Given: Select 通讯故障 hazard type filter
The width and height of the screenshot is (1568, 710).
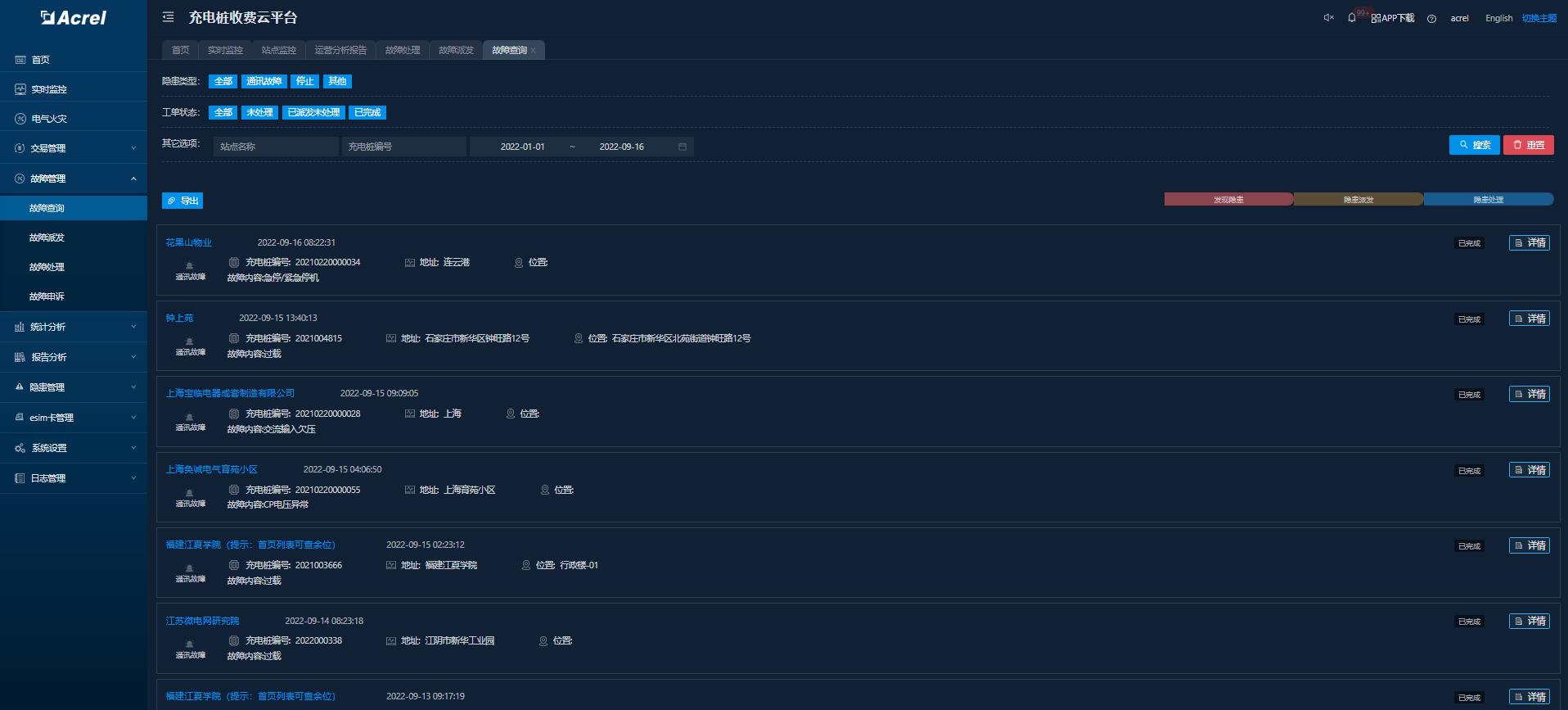Looking at the screenshot, I should 264,81.
